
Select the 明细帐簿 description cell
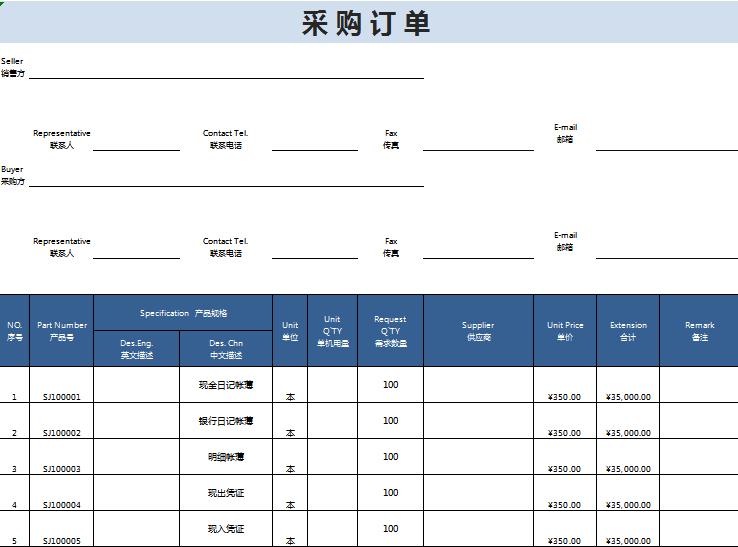pos(226,457)
